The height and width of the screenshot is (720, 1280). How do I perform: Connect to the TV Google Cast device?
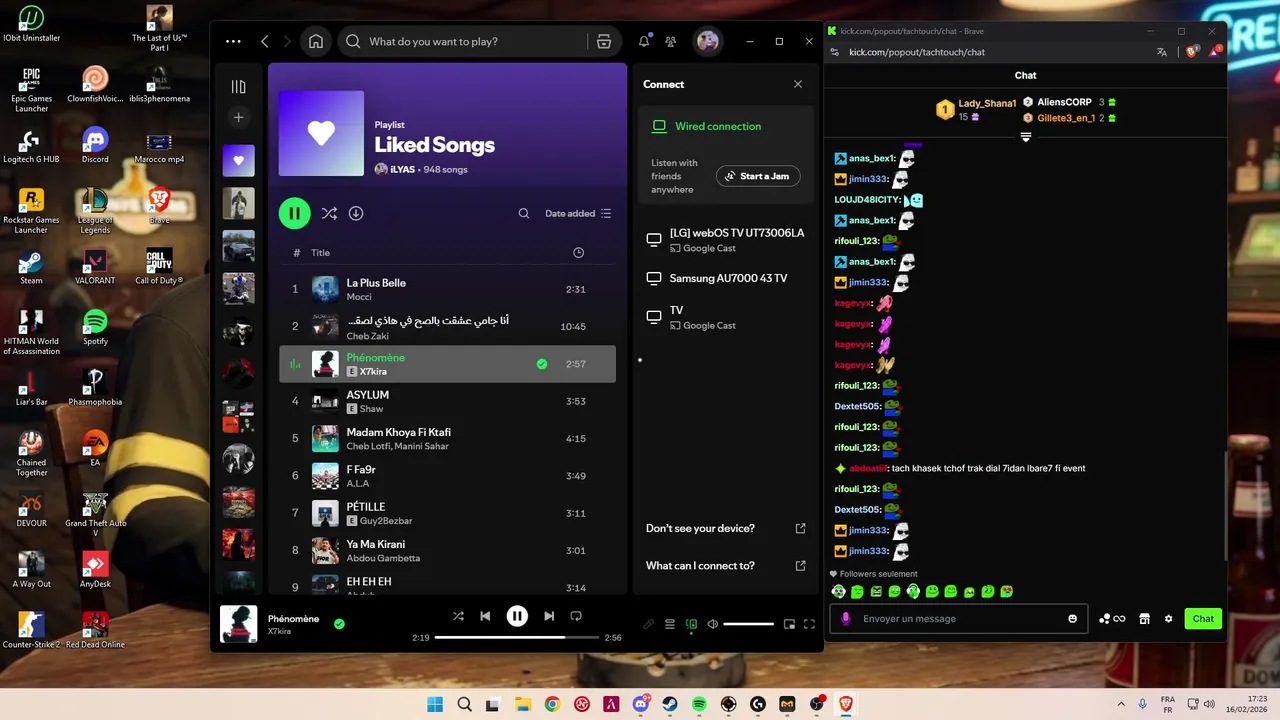726,317
